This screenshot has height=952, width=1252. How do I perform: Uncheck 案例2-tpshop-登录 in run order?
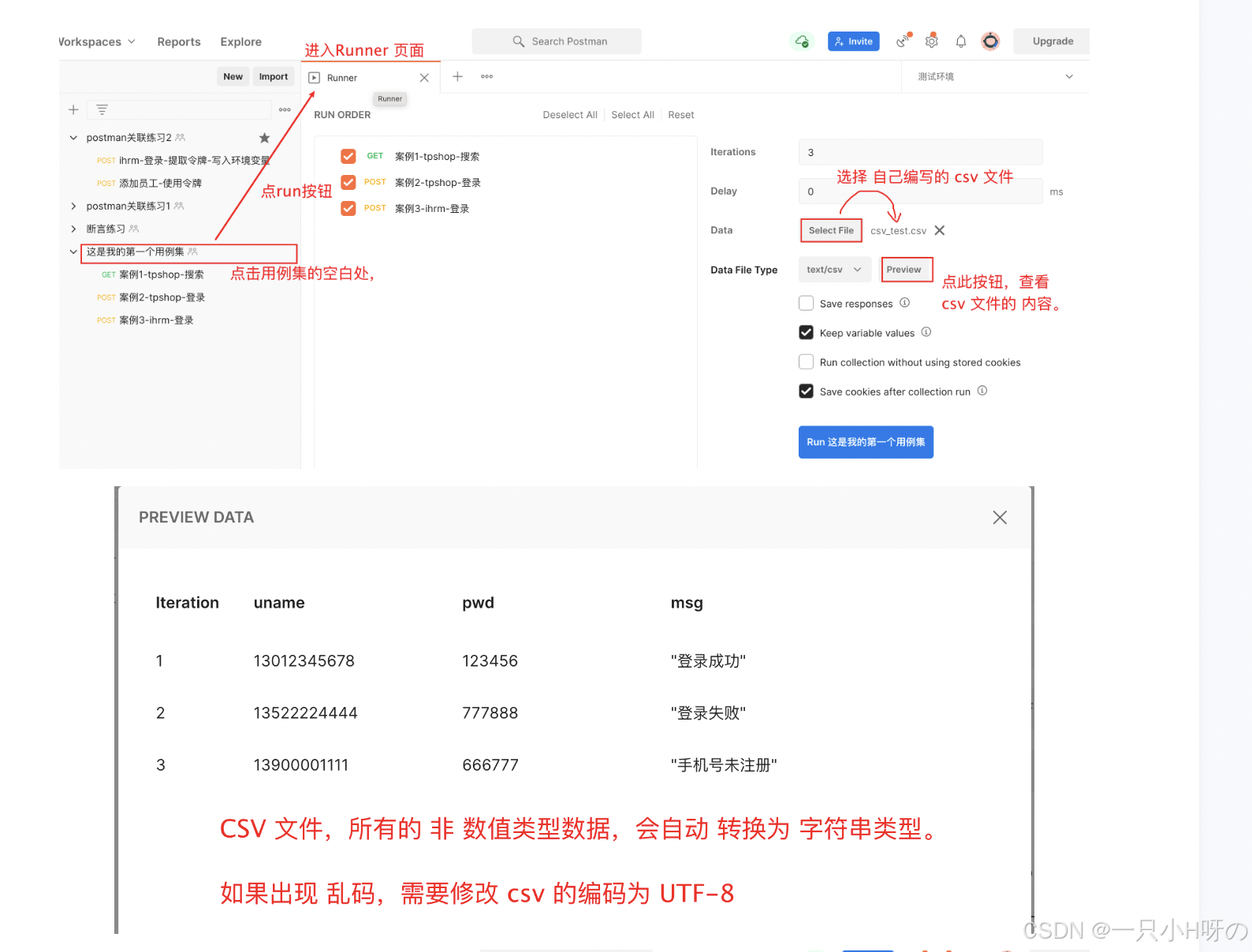[348, 182]
